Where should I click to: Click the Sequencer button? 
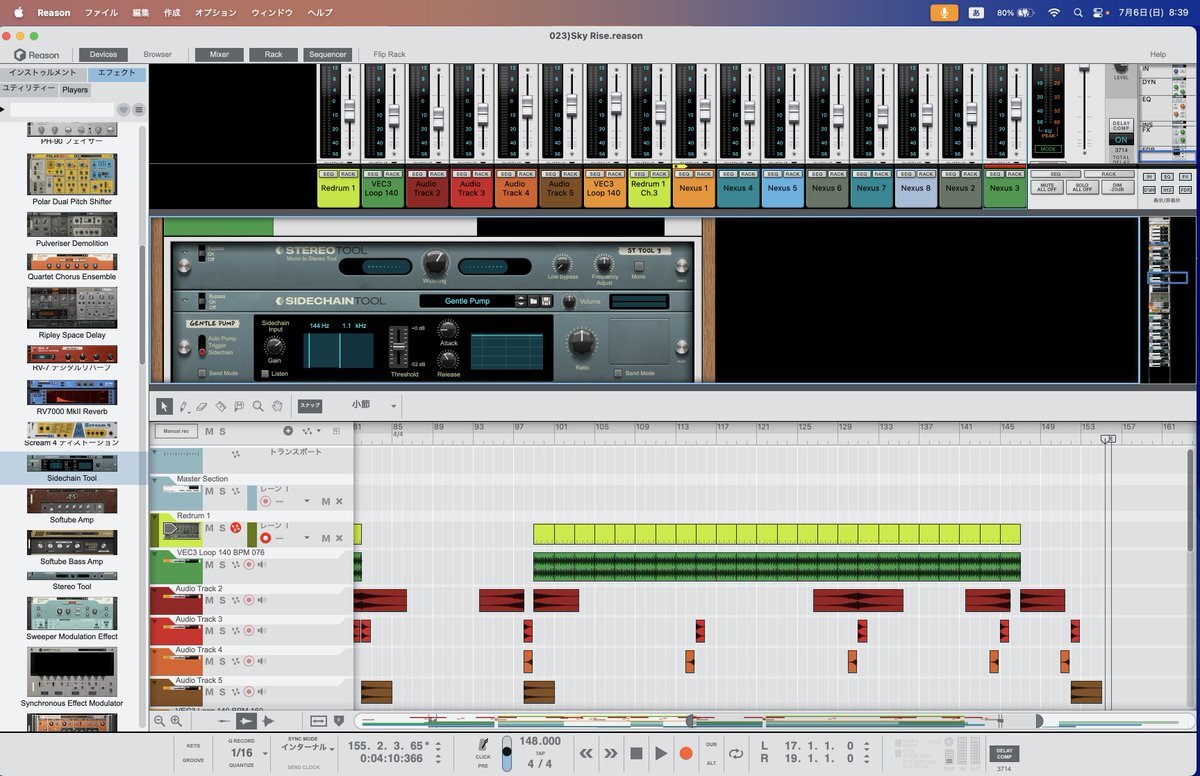pos(328,54)
